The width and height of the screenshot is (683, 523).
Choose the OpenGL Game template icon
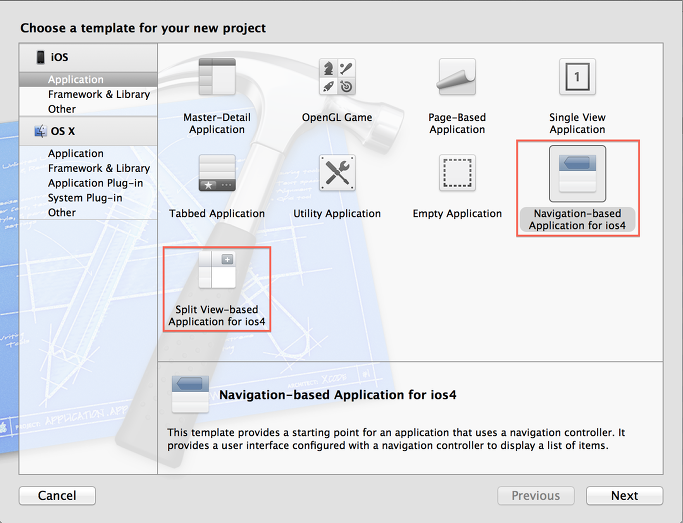coord(337,77)
